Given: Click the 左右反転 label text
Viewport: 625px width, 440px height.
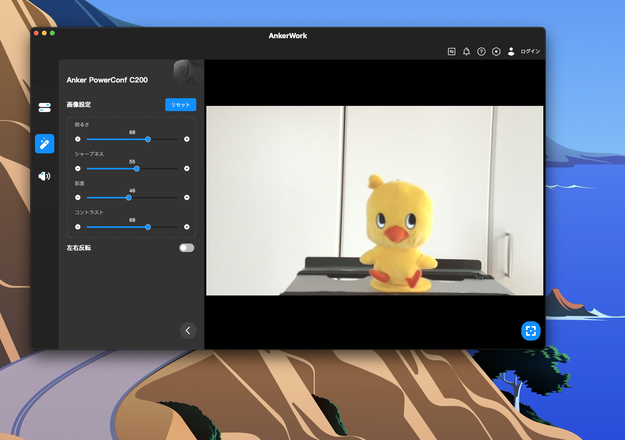Looking at the screenshot, I should tap(79, 248).
